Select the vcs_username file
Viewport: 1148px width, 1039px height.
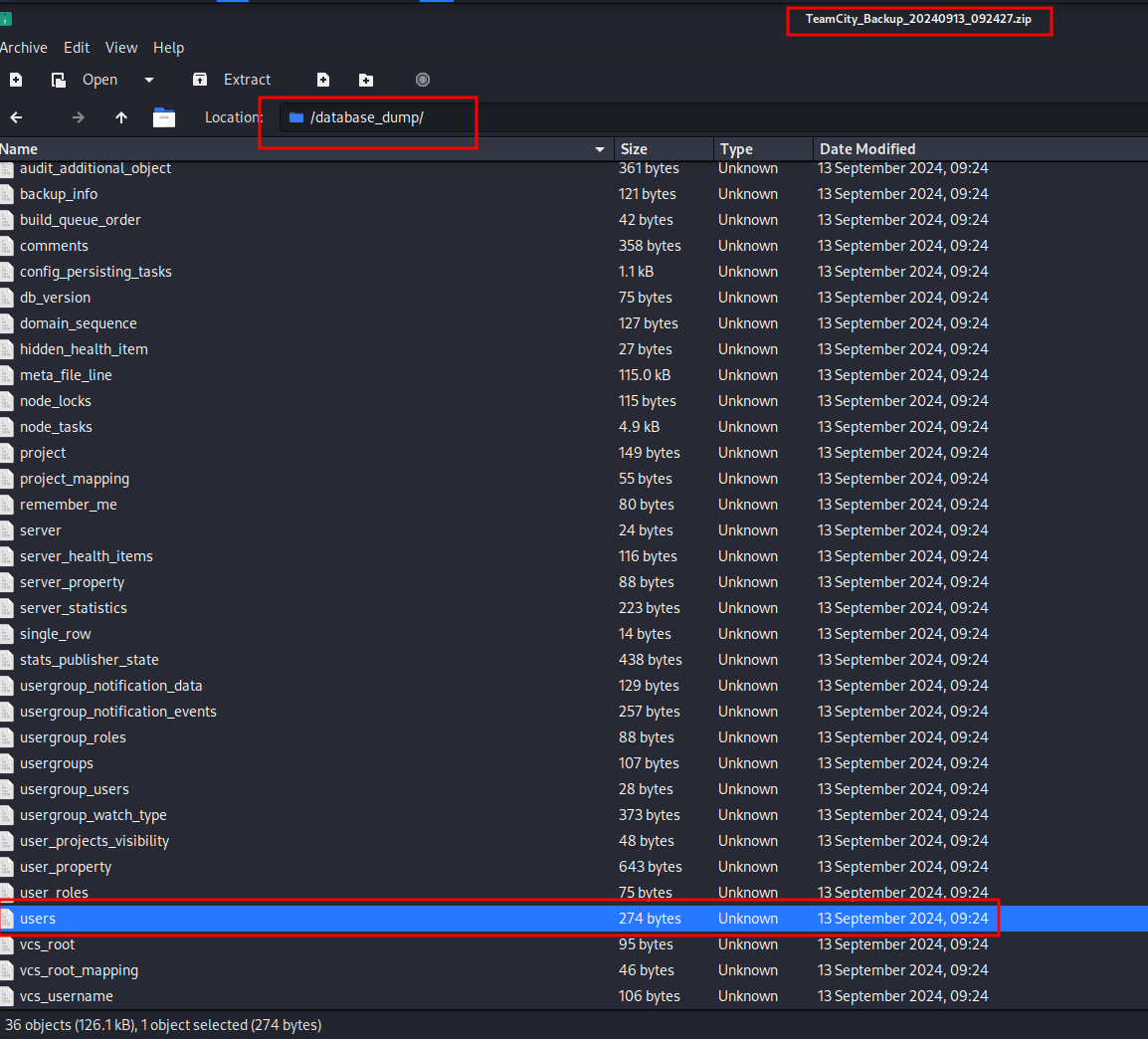tap(574, 996)
